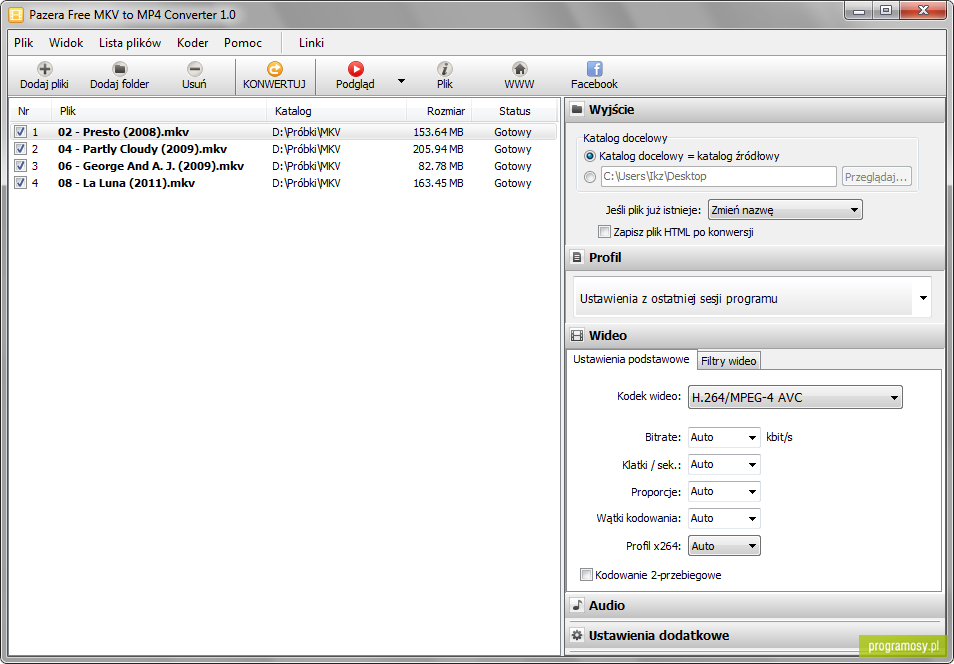Screen dimensions: 954x664
Task: Expand the Ustawienia dodatkowe section header
Action: click(x=755, y=635)
